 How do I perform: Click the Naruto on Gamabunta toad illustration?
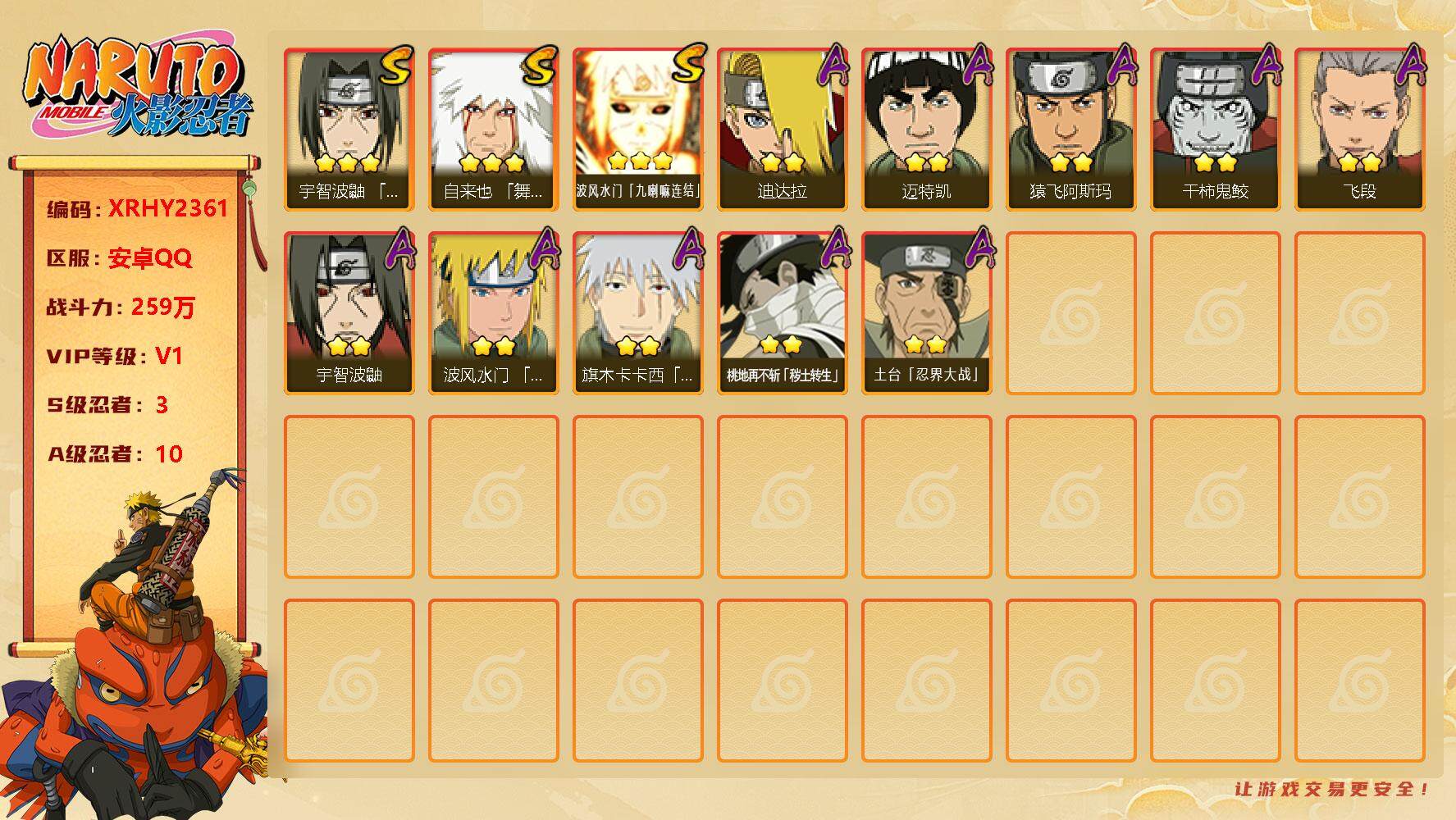(135, 648)
